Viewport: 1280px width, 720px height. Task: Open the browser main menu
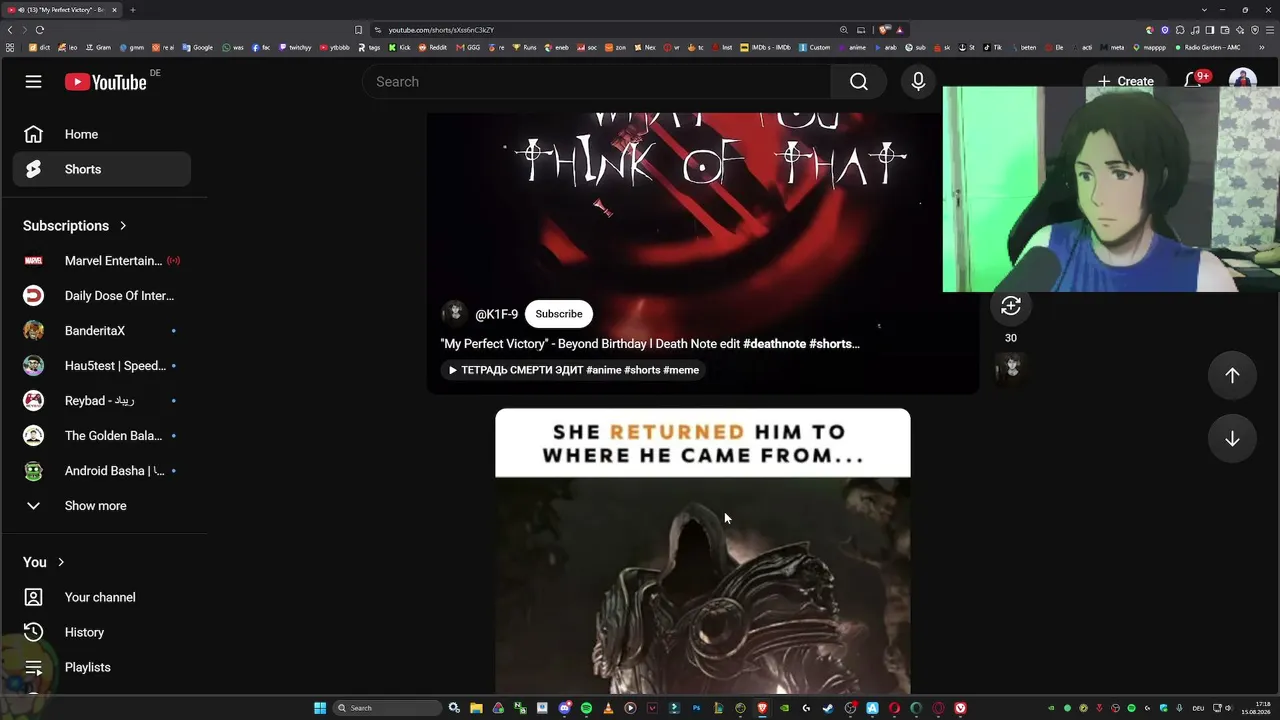pos(1270,30)
